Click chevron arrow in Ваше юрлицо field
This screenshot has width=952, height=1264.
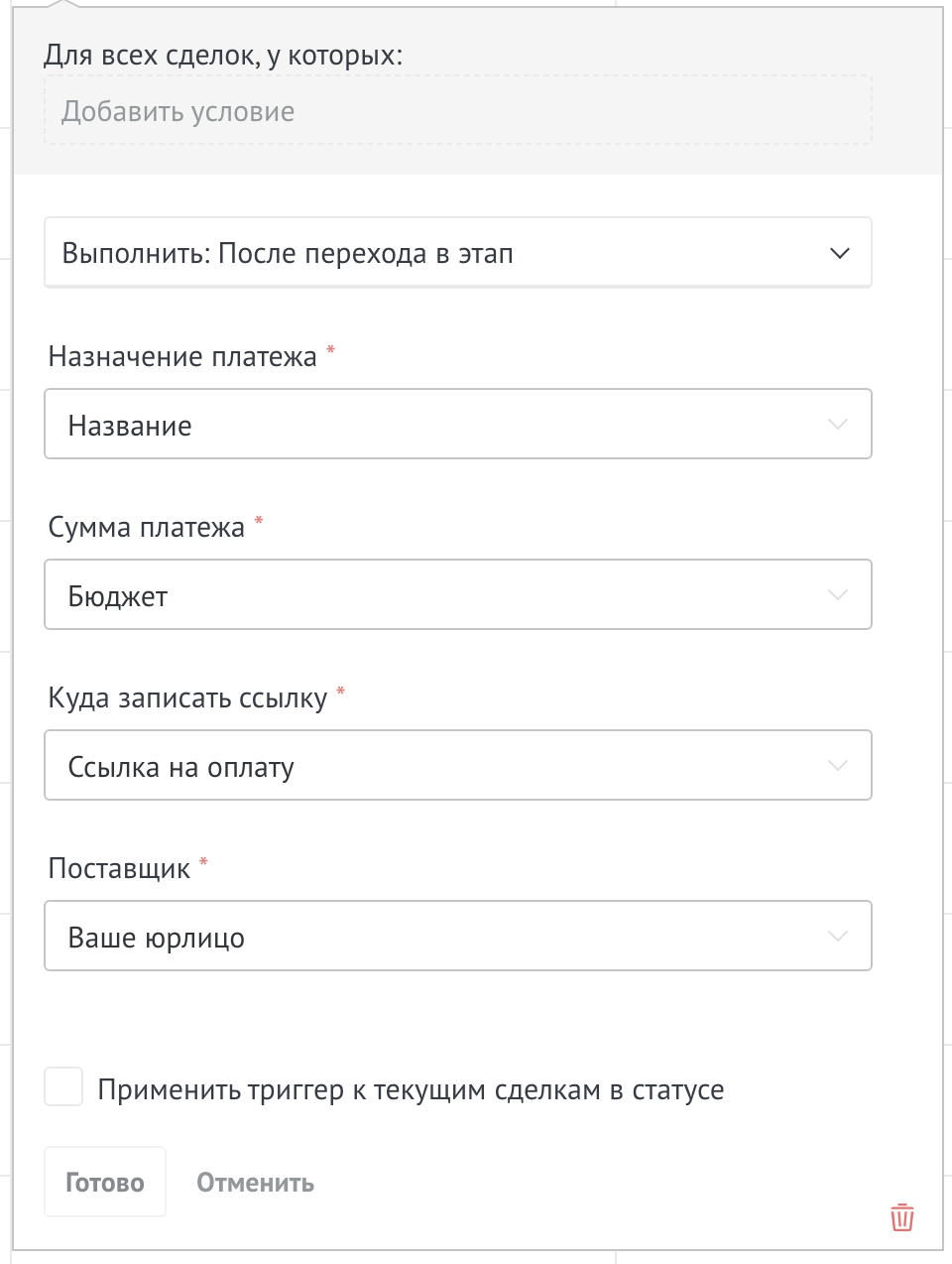[837, 937]
